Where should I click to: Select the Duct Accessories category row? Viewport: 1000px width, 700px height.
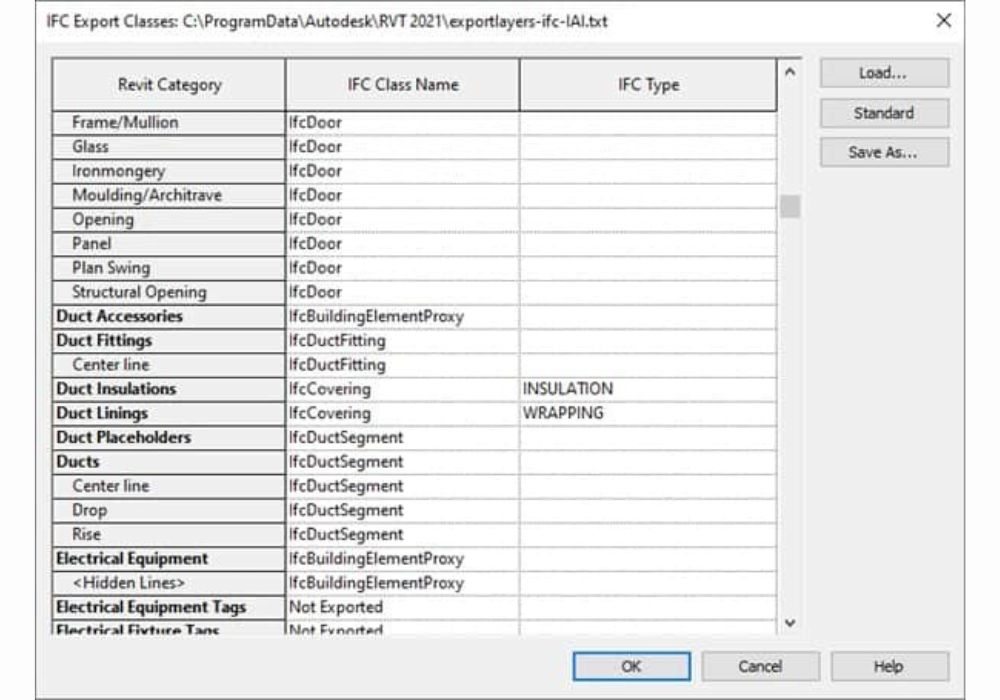[x=120, y=316]
